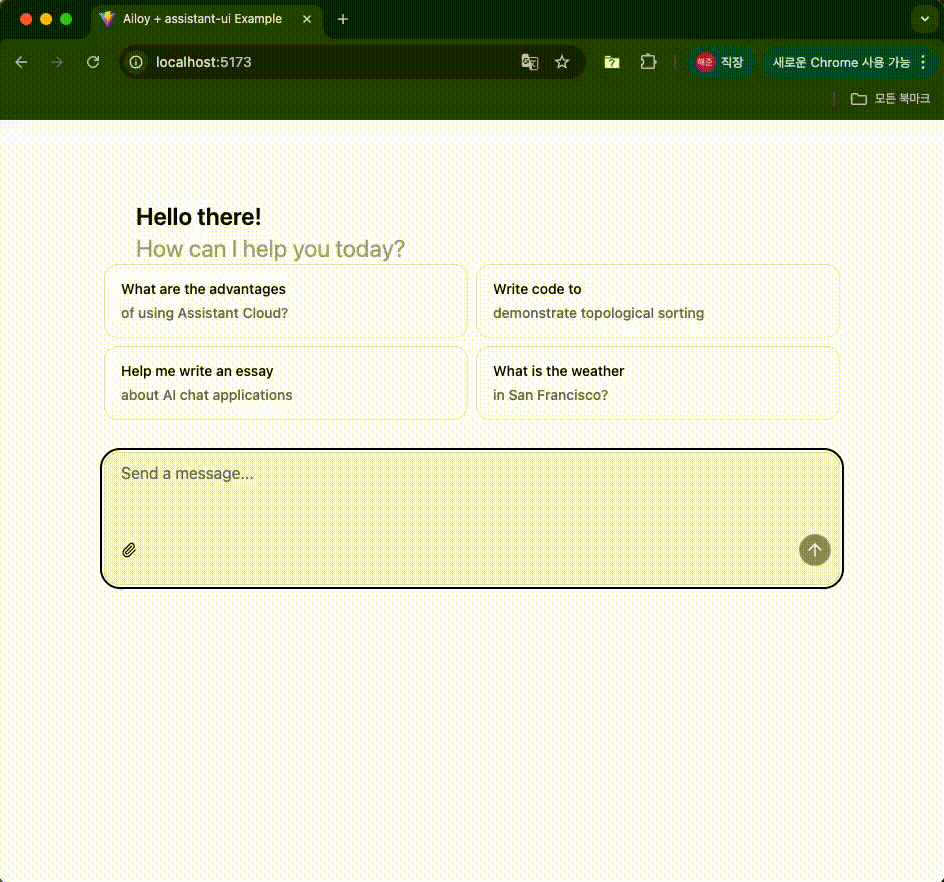Select the Ailoy + assistant-ui Example tab

point(201,19)
